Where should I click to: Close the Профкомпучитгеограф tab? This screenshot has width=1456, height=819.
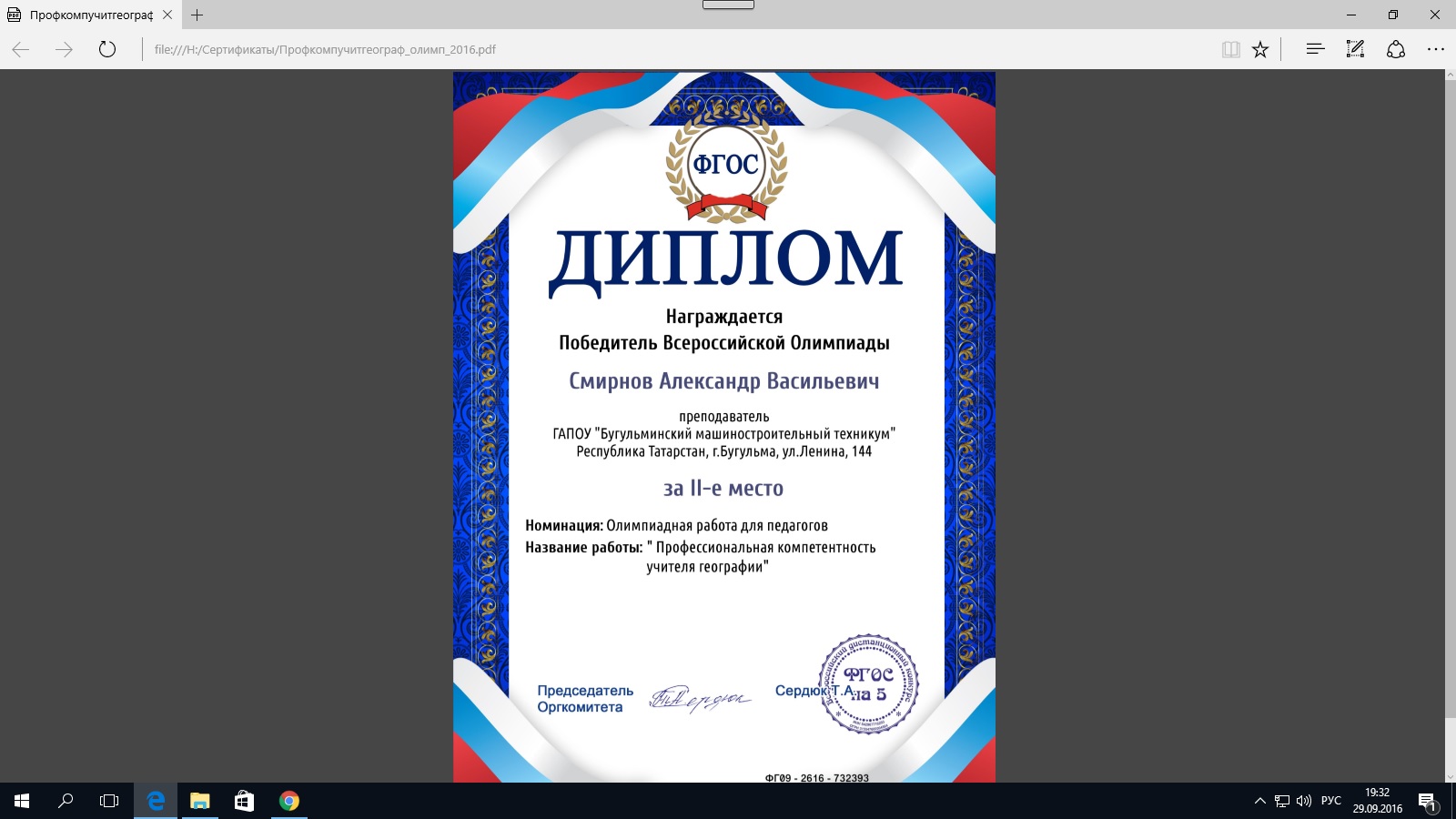pos(167,15)
